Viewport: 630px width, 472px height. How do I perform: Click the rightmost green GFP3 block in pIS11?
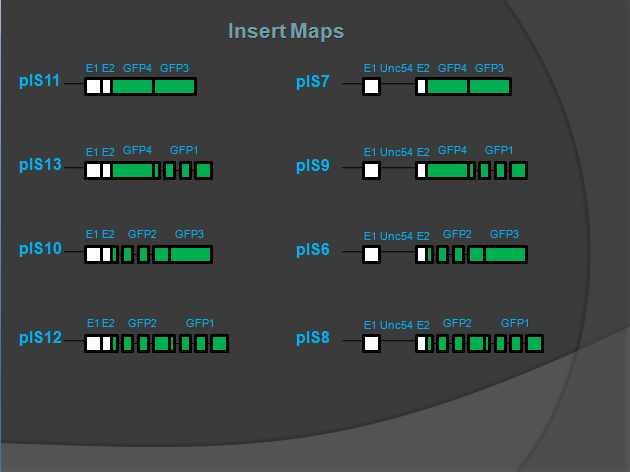pos(175,87)
